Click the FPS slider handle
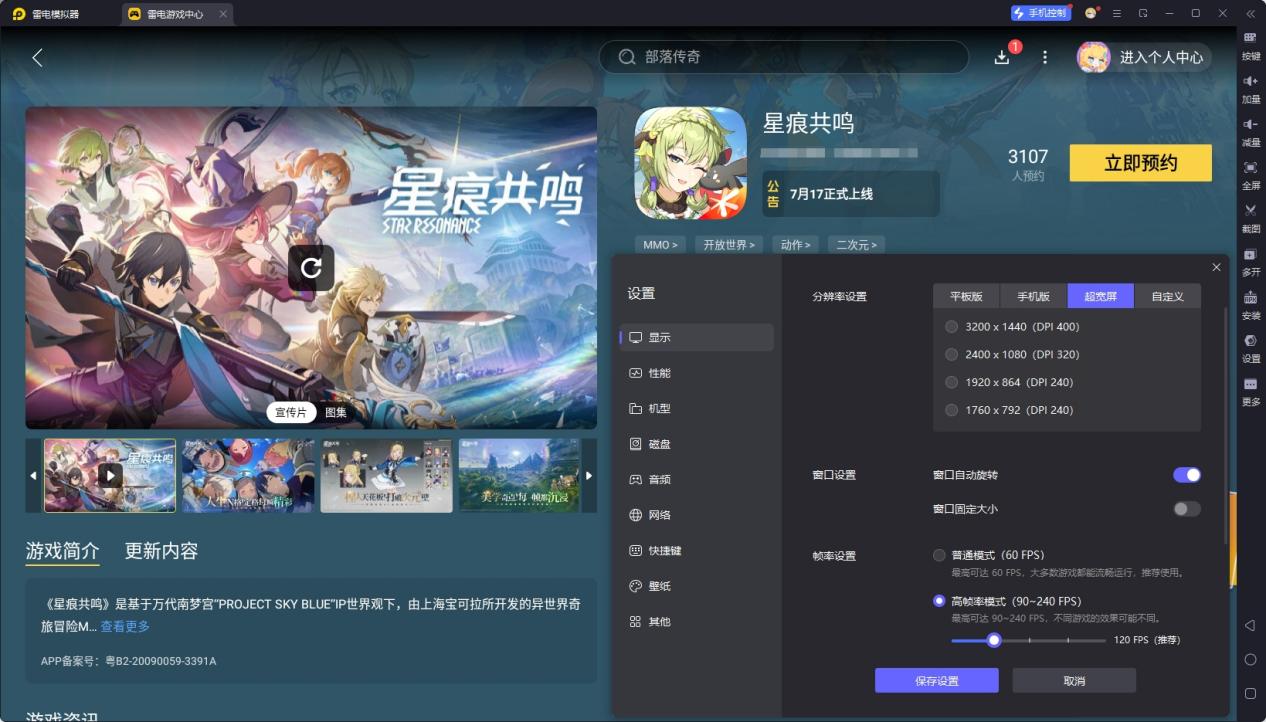The width and height of the screenshot is (1266, 722). click(x=994, y=640)
